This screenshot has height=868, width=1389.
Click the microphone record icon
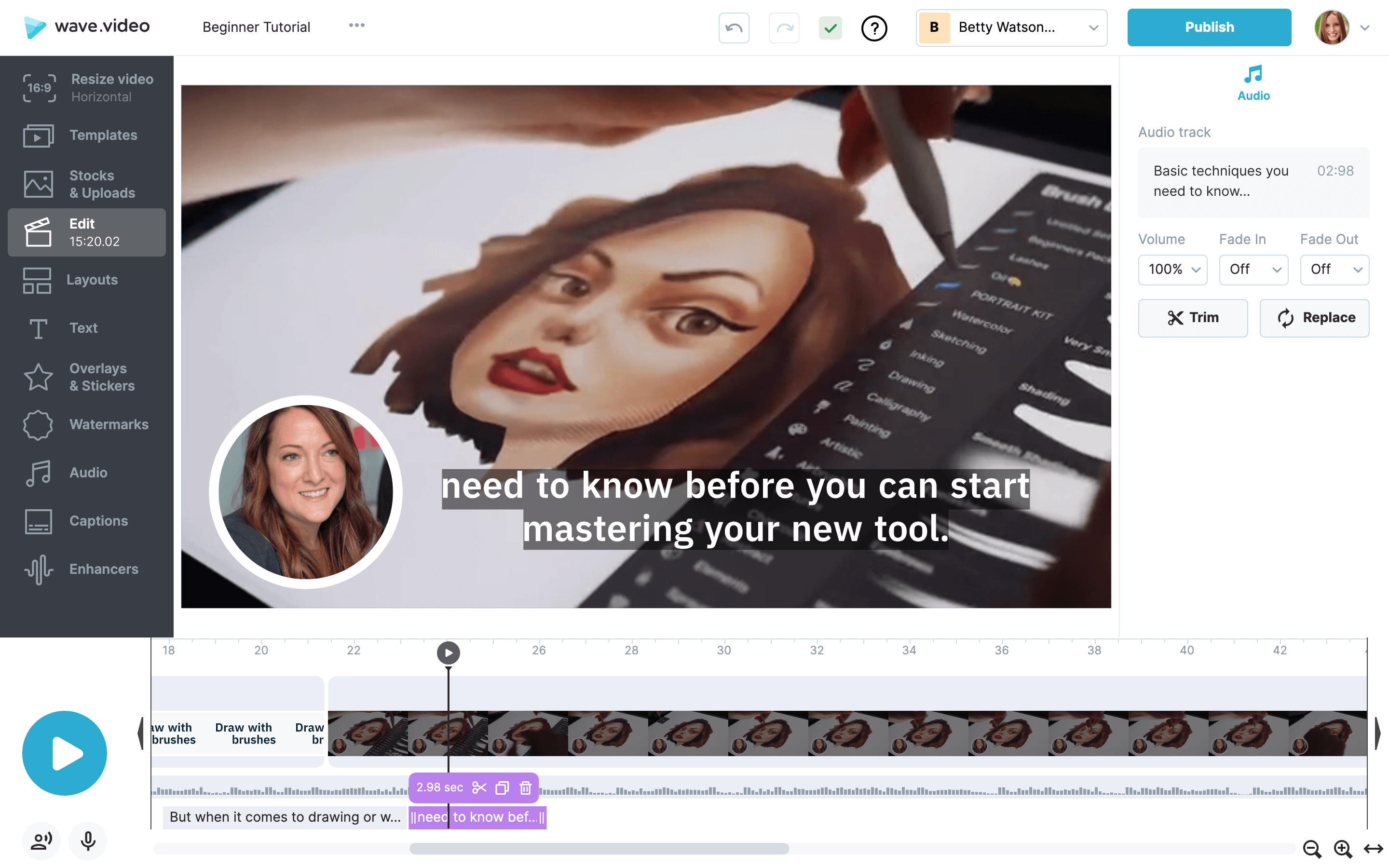[x=88, y=841]
